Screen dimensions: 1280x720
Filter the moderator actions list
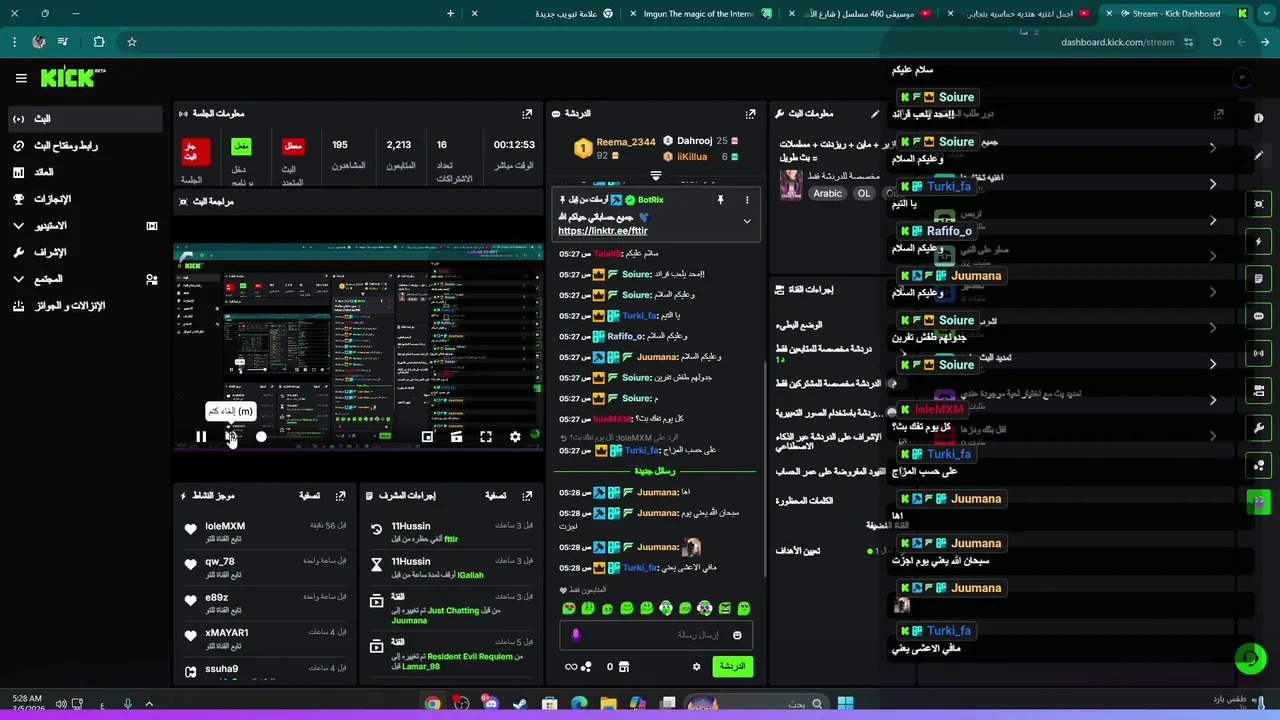496,495
